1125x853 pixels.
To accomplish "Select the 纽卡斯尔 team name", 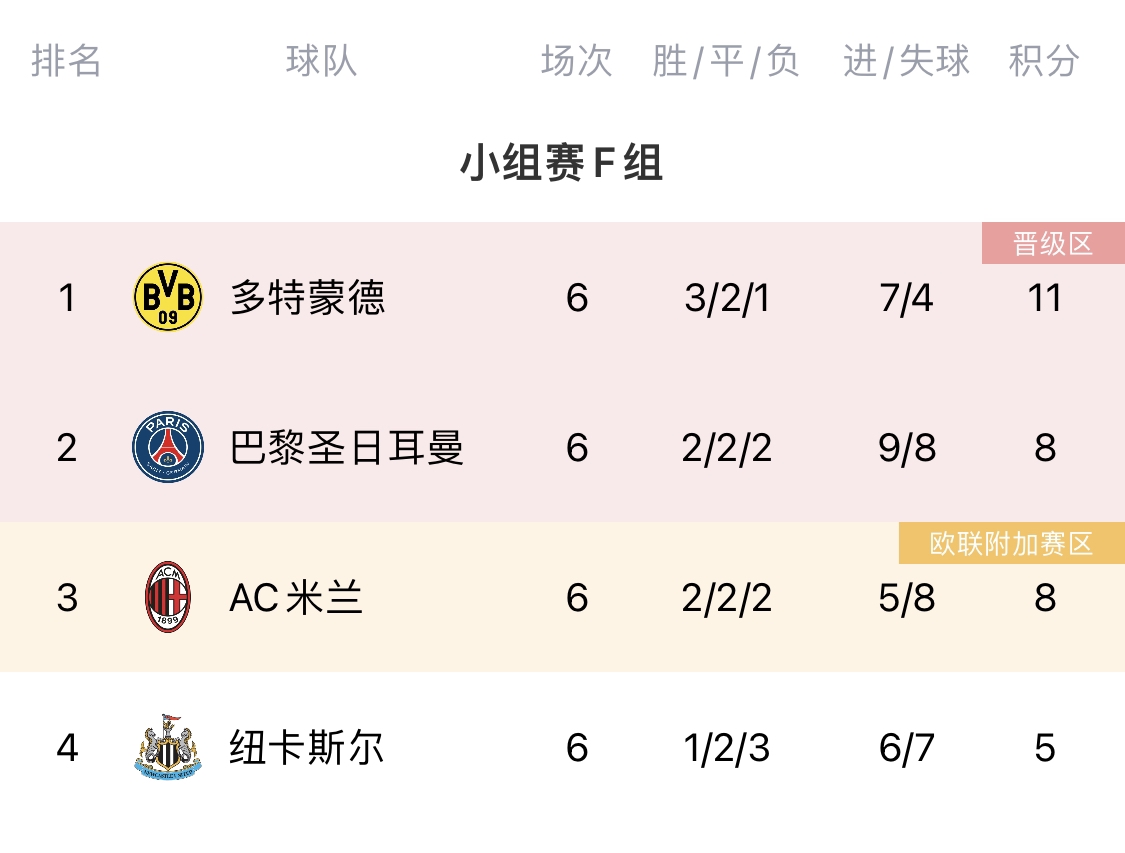I will (x=306, y=748).
